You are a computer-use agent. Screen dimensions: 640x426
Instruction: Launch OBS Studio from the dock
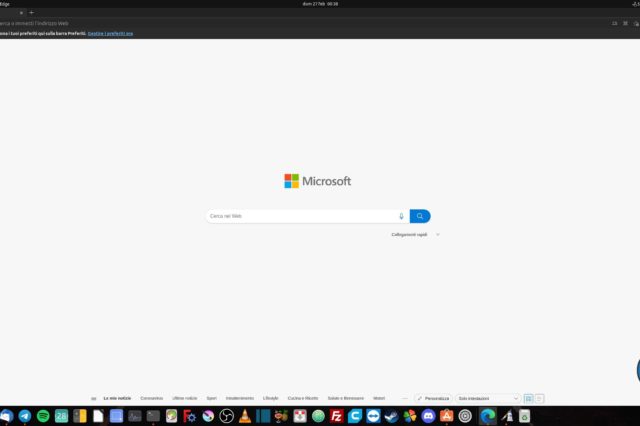click(226, 416)
